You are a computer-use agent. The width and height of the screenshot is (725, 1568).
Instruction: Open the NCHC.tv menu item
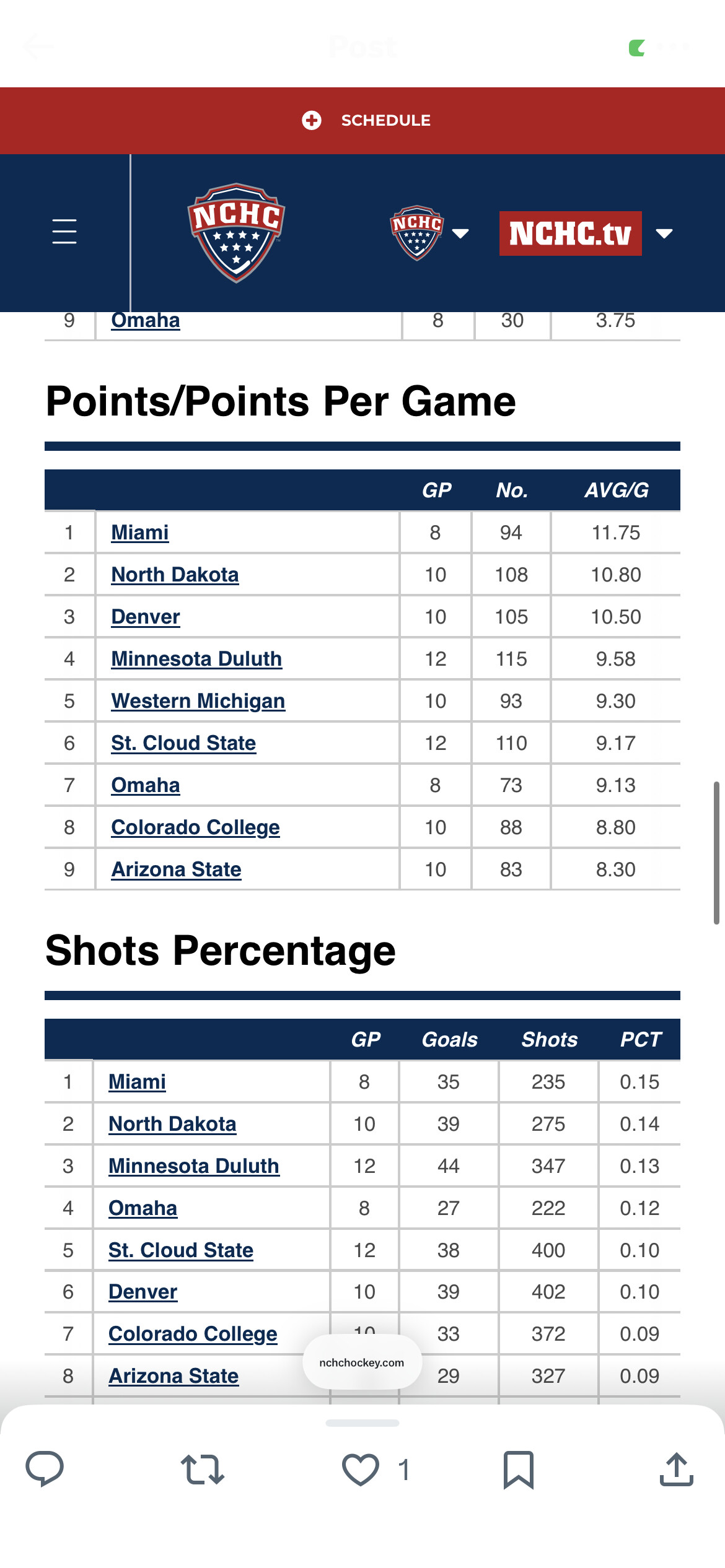coord(570,233)
